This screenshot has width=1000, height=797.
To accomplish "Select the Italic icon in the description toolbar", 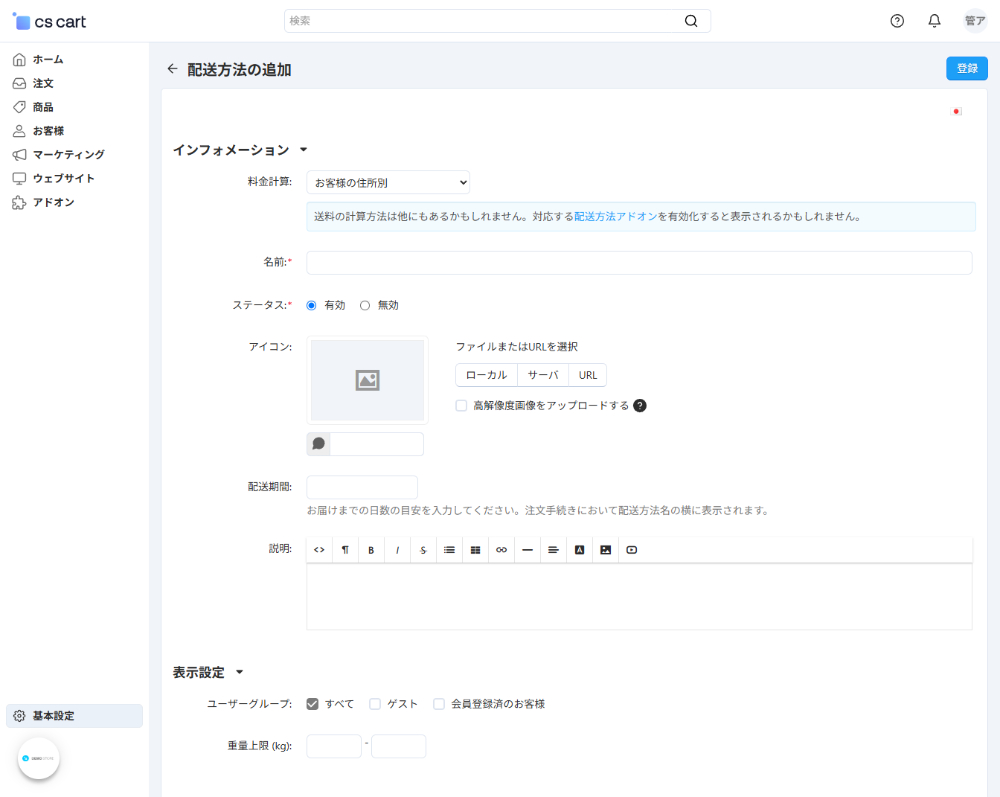I will coord(397,550).
